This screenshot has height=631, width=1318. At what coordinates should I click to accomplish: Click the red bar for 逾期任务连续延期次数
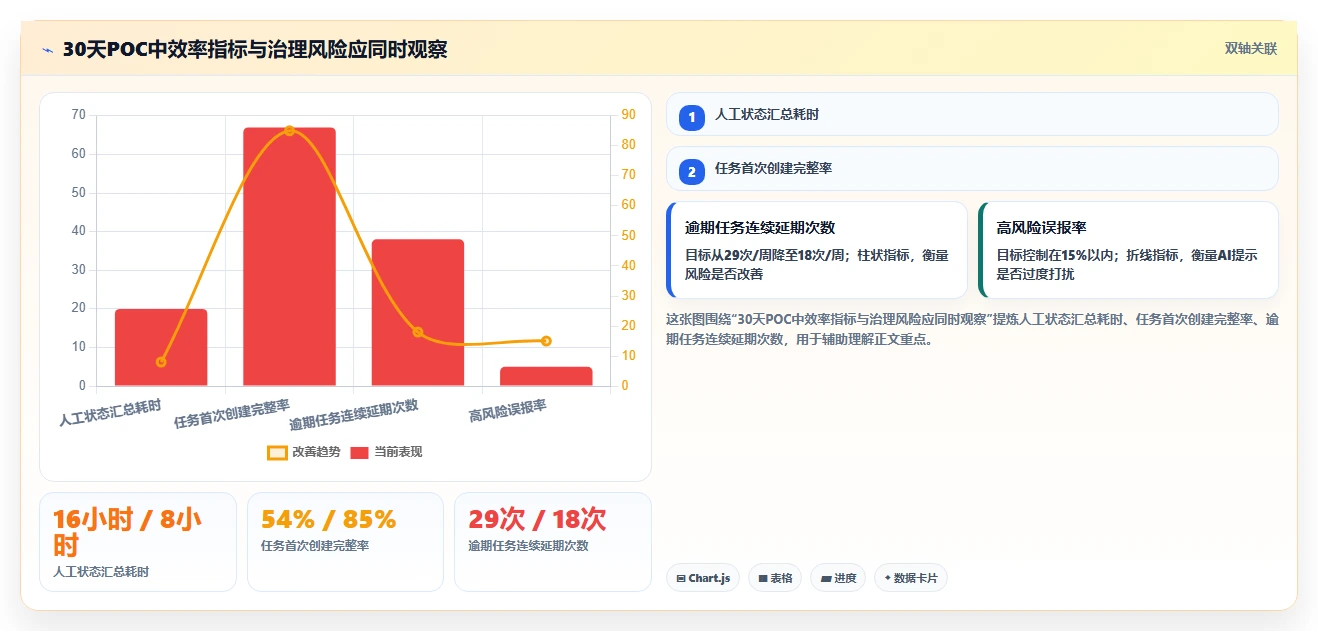[418, 313]
